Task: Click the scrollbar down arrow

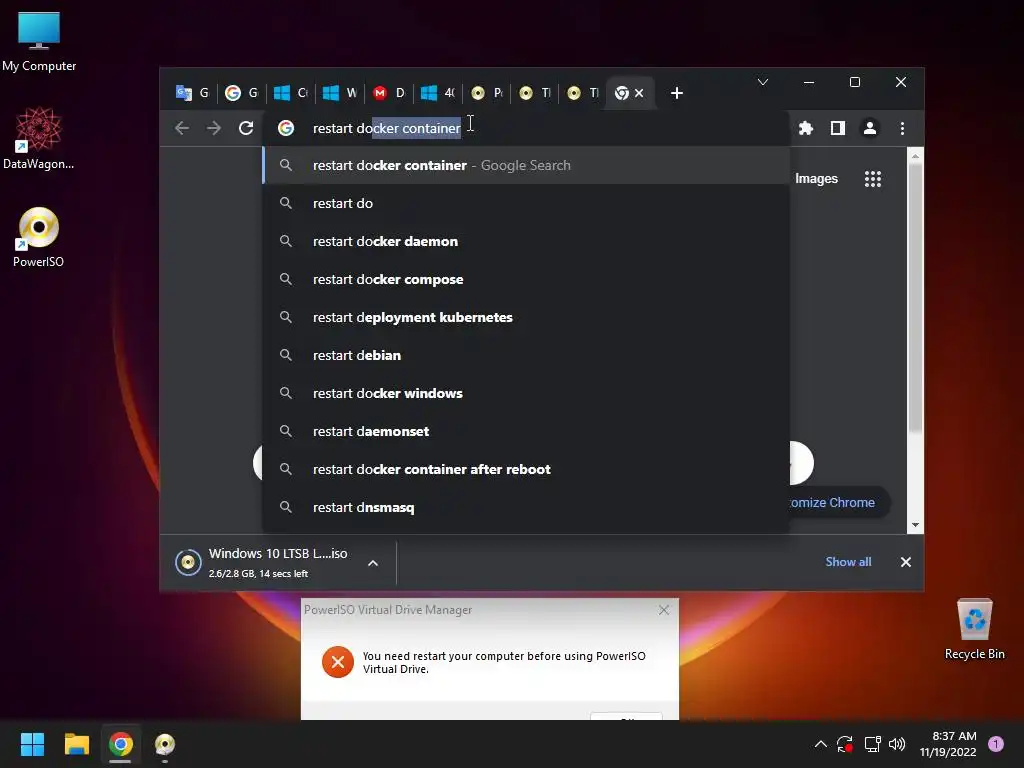Action: (915, 525)
